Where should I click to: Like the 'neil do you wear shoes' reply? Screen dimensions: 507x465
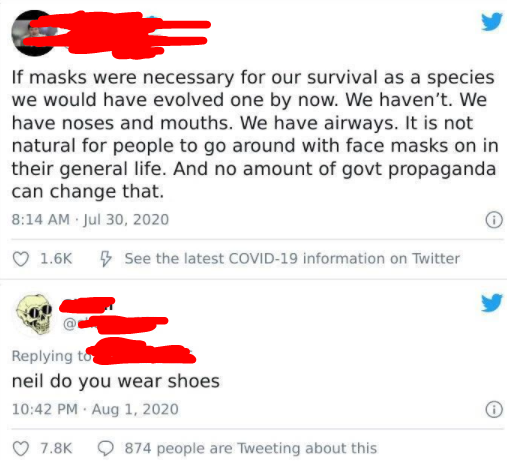coord(21,449)
